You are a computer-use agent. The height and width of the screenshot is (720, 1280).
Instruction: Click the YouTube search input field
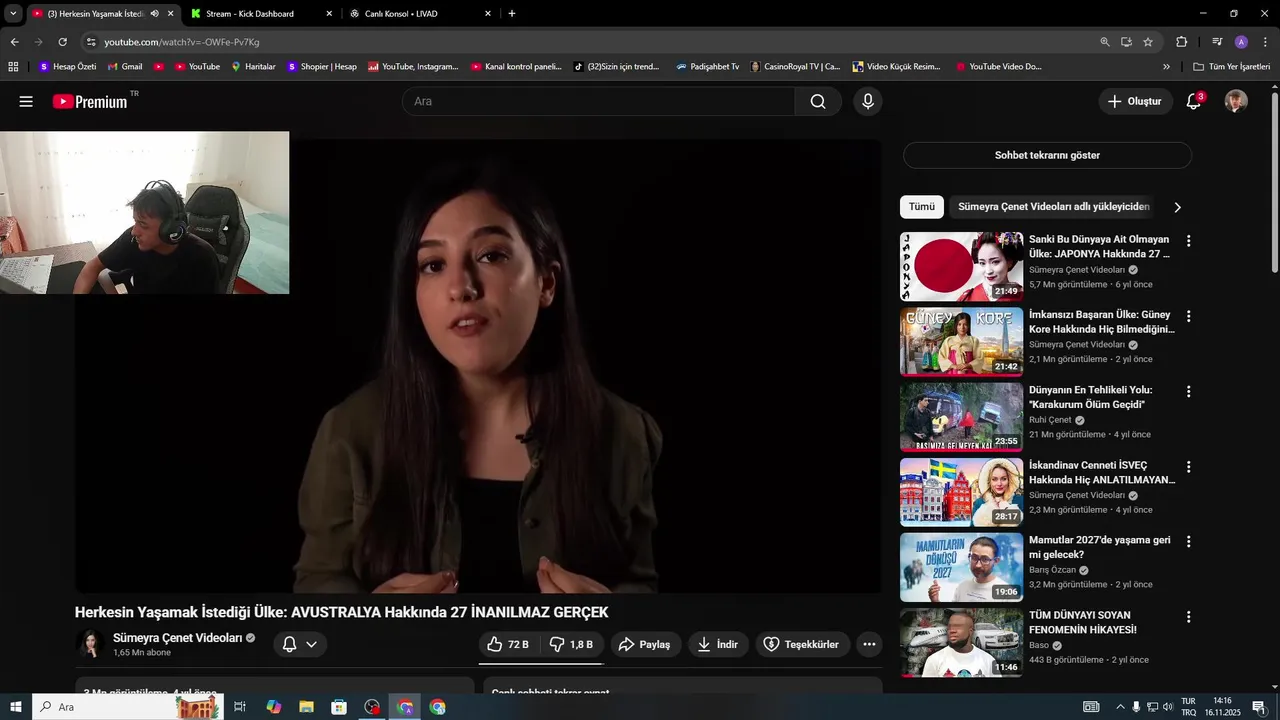(x=599, y=101)
